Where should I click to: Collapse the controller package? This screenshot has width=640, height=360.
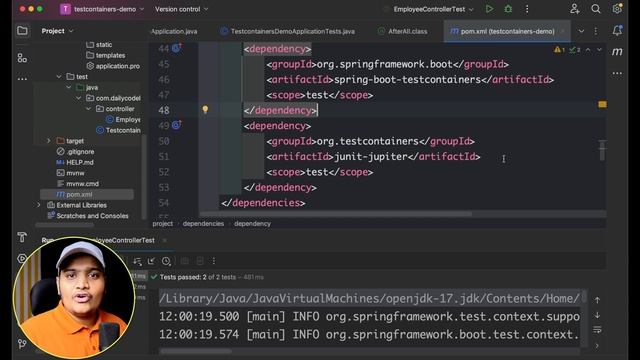click(x=89, y=109)
